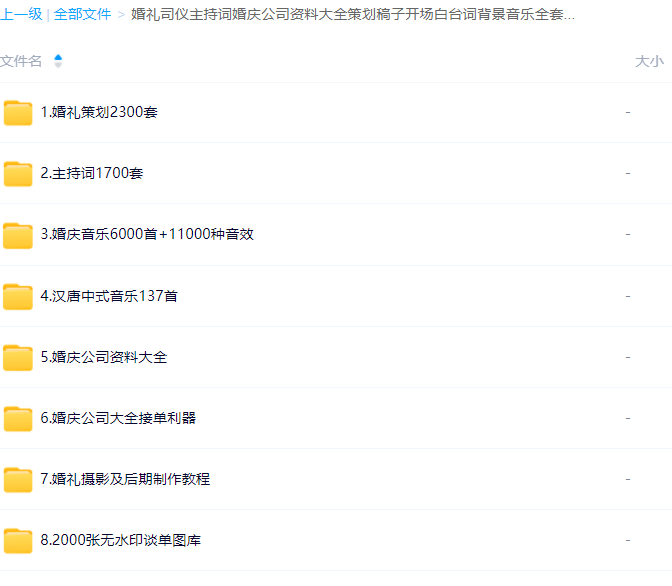
Task: Click current folder path text in breadcrumb
Action: point(353,15)
